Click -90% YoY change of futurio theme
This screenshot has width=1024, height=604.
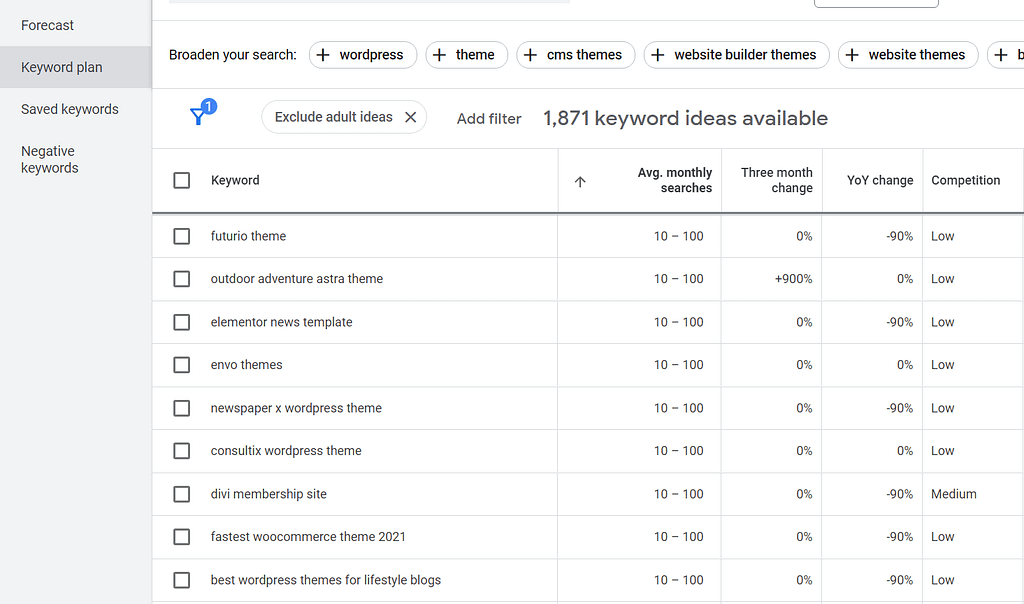[x=899, y=236]
